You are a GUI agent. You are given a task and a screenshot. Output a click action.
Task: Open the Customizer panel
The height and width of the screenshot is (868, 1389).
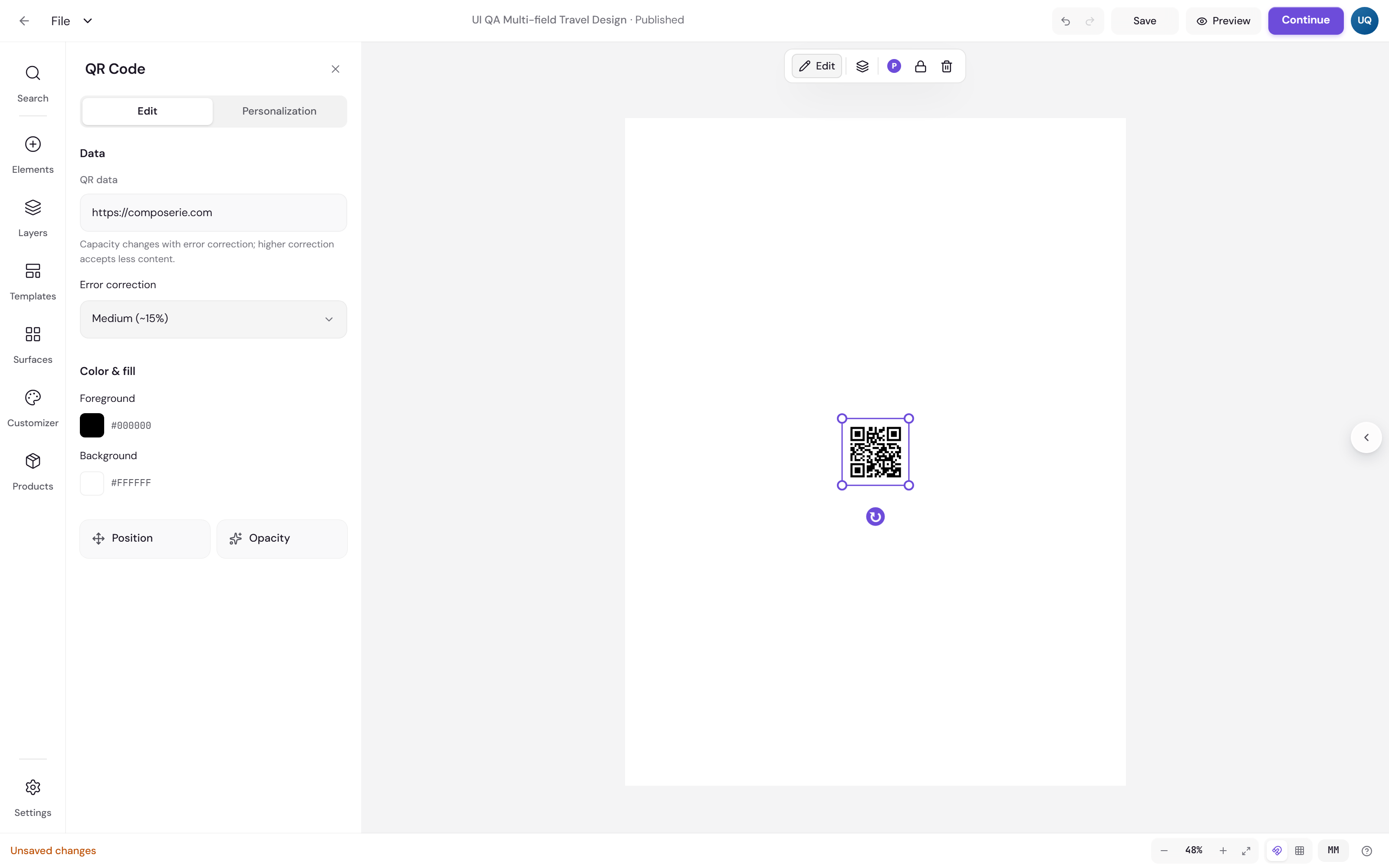coord(33,409)
